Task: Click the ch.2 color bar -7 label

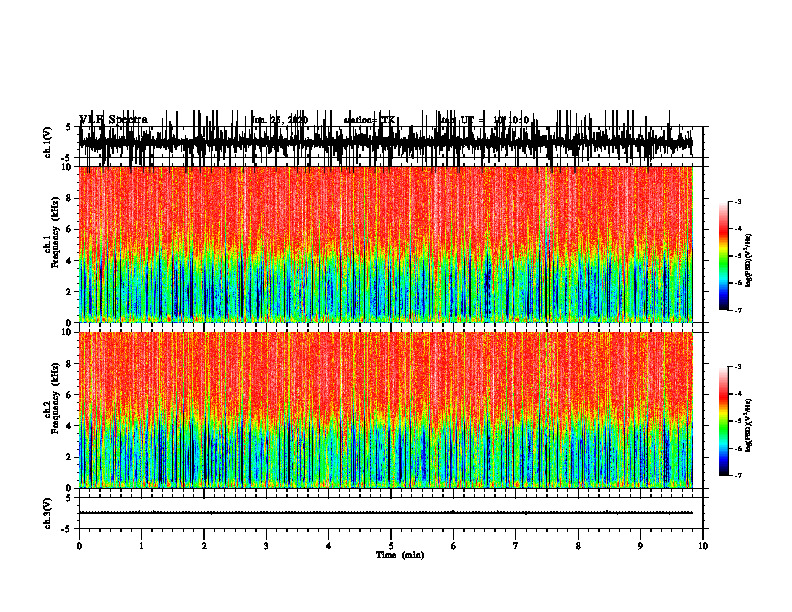Action: (x=737, y=475)
